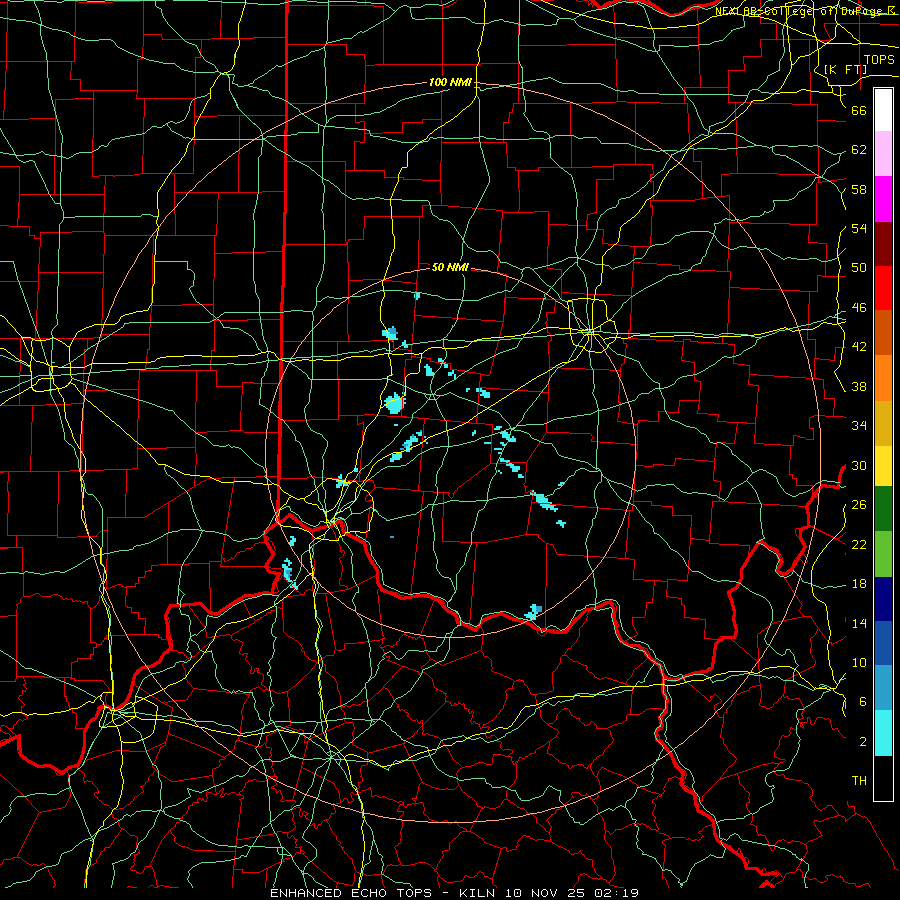The image size is (900, 900).
Task: Click the white swatch atop the tops legend
Action: [883, 110]
